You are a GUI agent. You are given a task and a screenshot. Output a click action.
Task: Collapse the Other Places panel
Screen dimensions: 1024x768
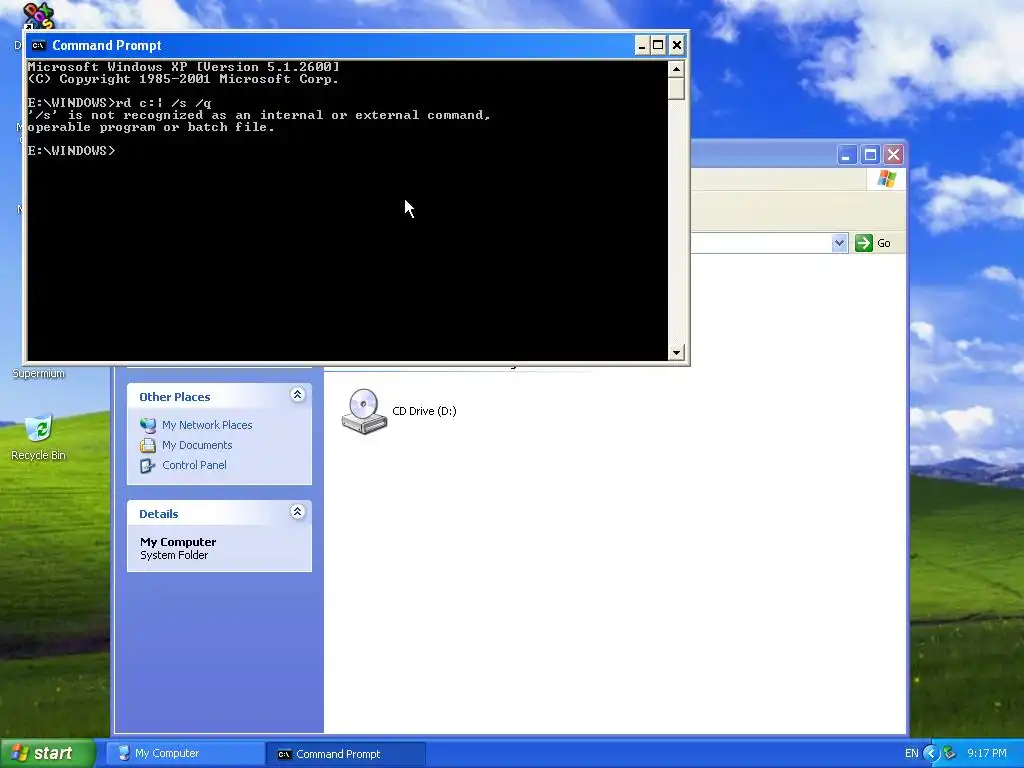point(297,394)
